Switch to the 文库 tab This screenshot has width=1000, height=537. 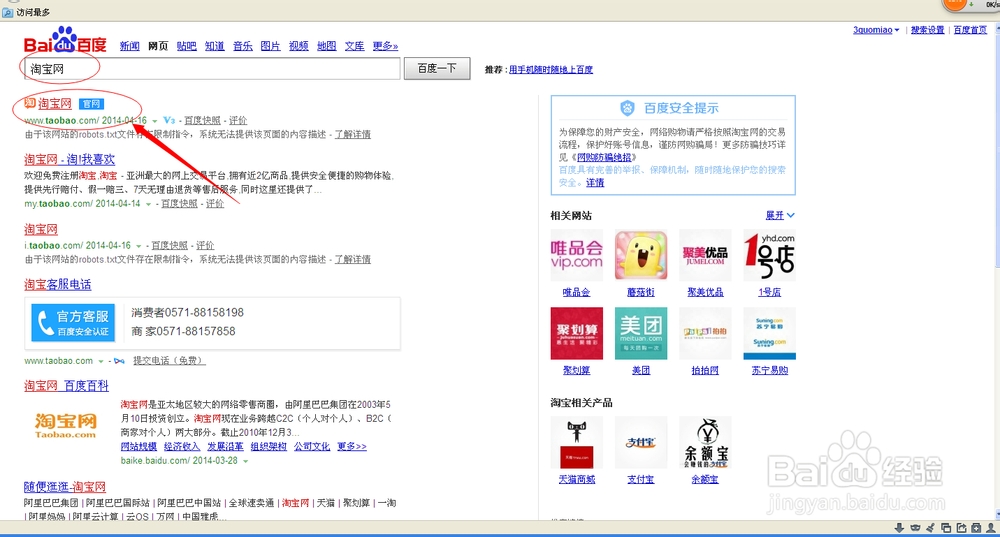(355, 46)
